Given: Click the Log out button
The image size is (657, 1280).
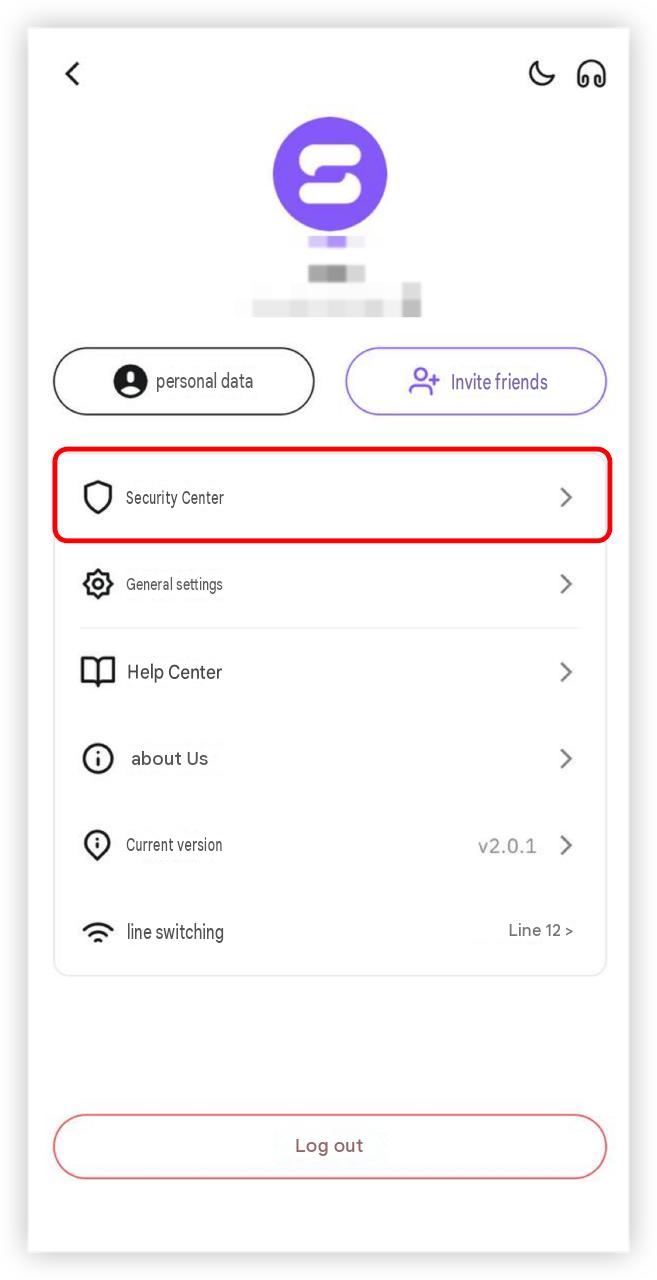Looking at the screenshot, I should pos(330,1146).
